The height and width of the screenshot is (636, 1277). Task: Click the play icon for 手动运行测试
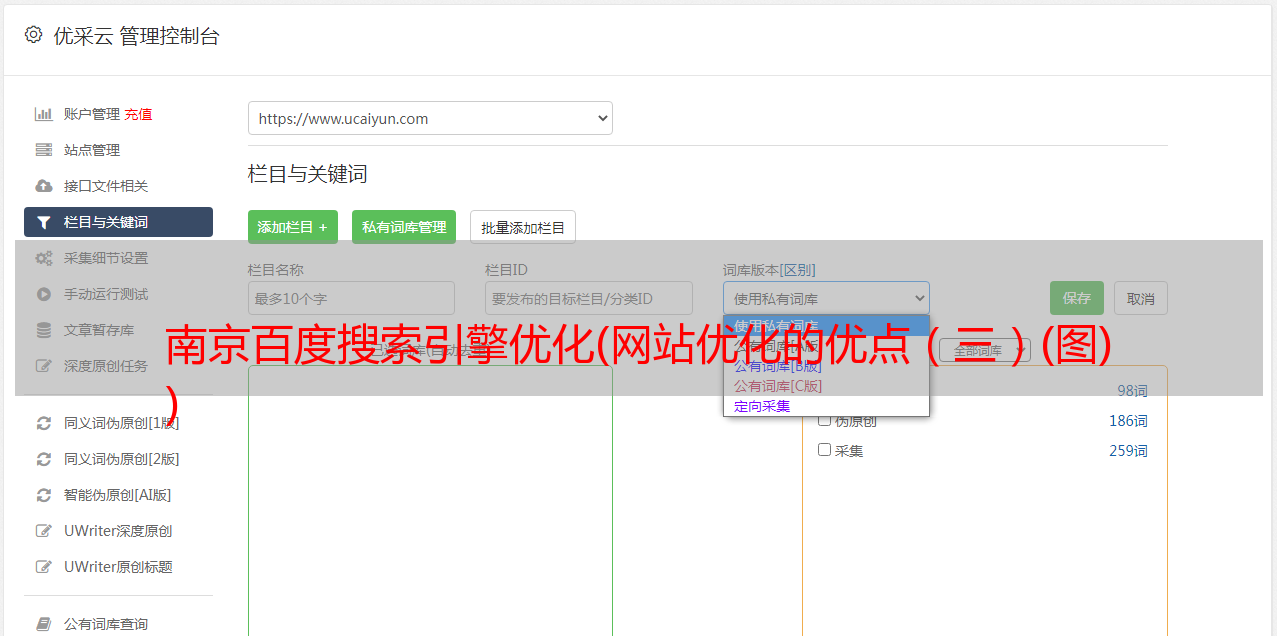pos(44,294)
